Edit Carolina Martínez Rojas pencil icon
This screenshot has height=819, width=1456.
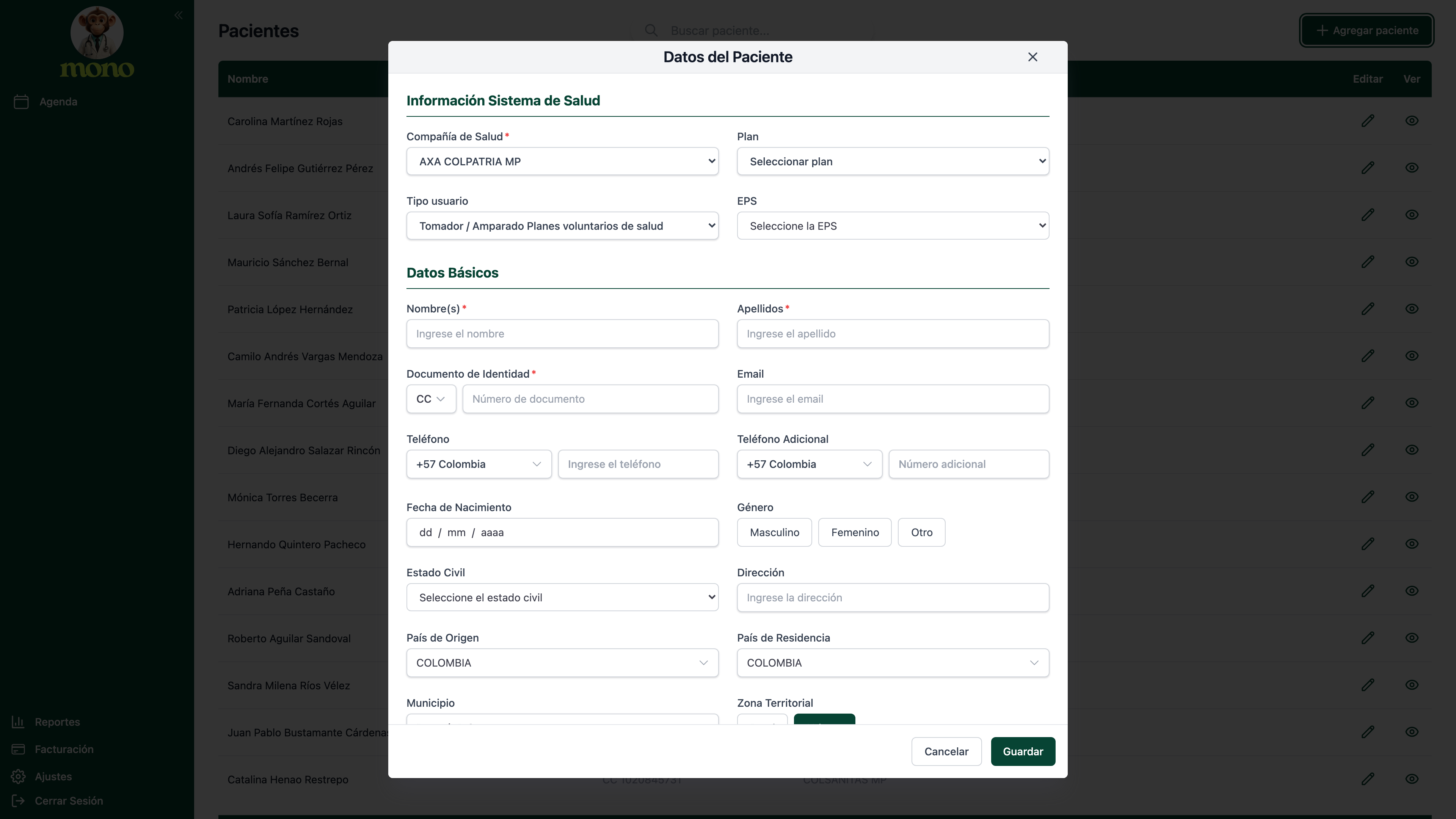[1367, 121]
